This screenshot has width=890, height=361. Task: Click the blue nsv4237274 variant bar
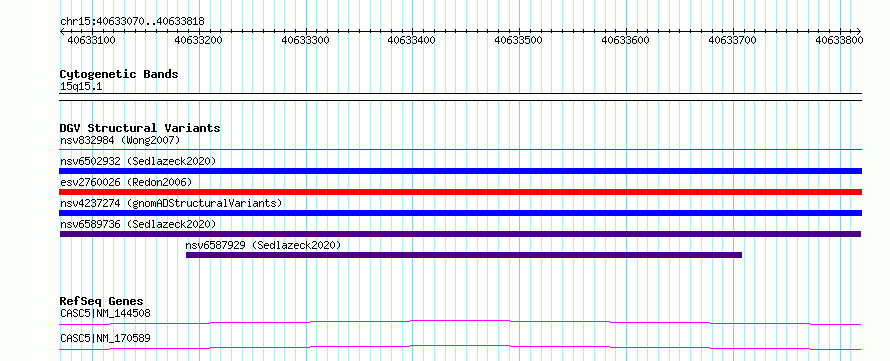[460, 213]
